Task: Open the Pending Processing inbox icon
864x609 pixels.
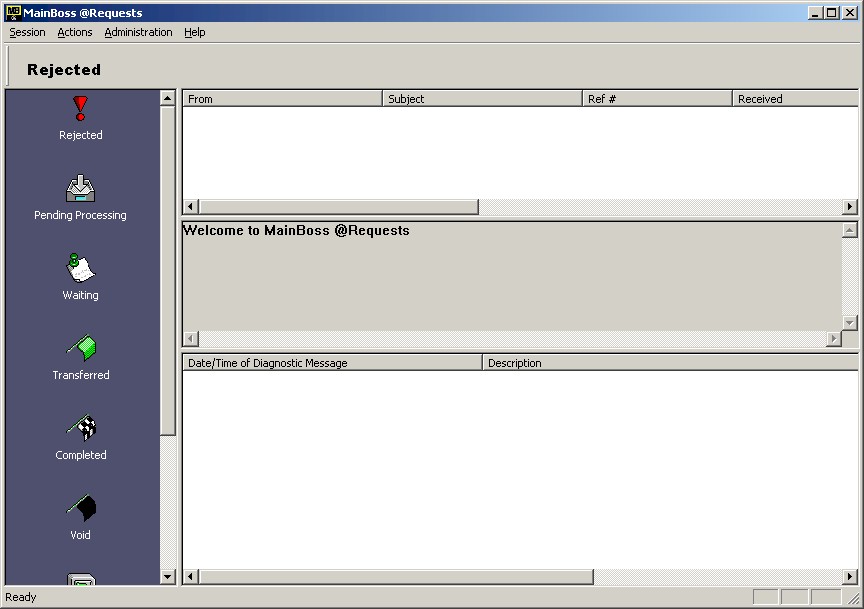Action: 80,188
